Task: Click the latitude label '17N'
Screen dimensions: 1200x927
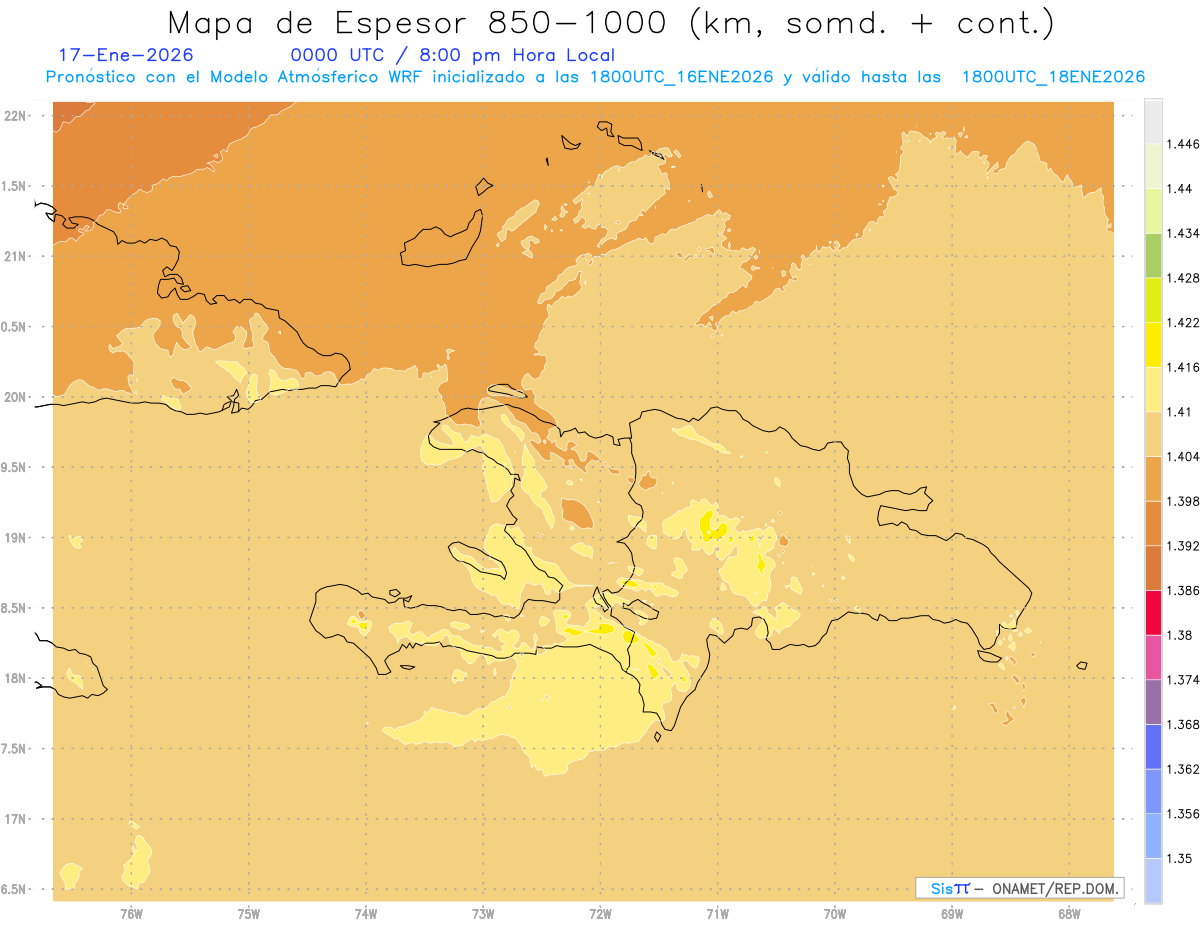Action: (x=15, y=819)
